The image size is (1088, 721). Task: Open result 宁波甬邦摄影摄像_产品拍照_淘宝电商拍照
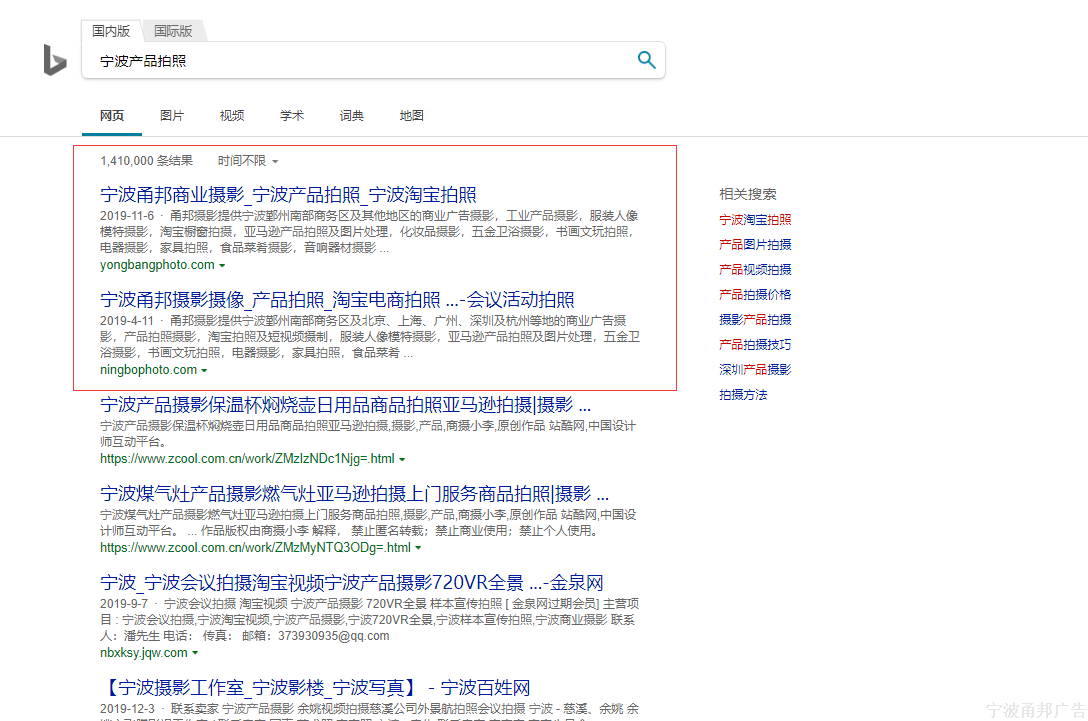point(337,300)
